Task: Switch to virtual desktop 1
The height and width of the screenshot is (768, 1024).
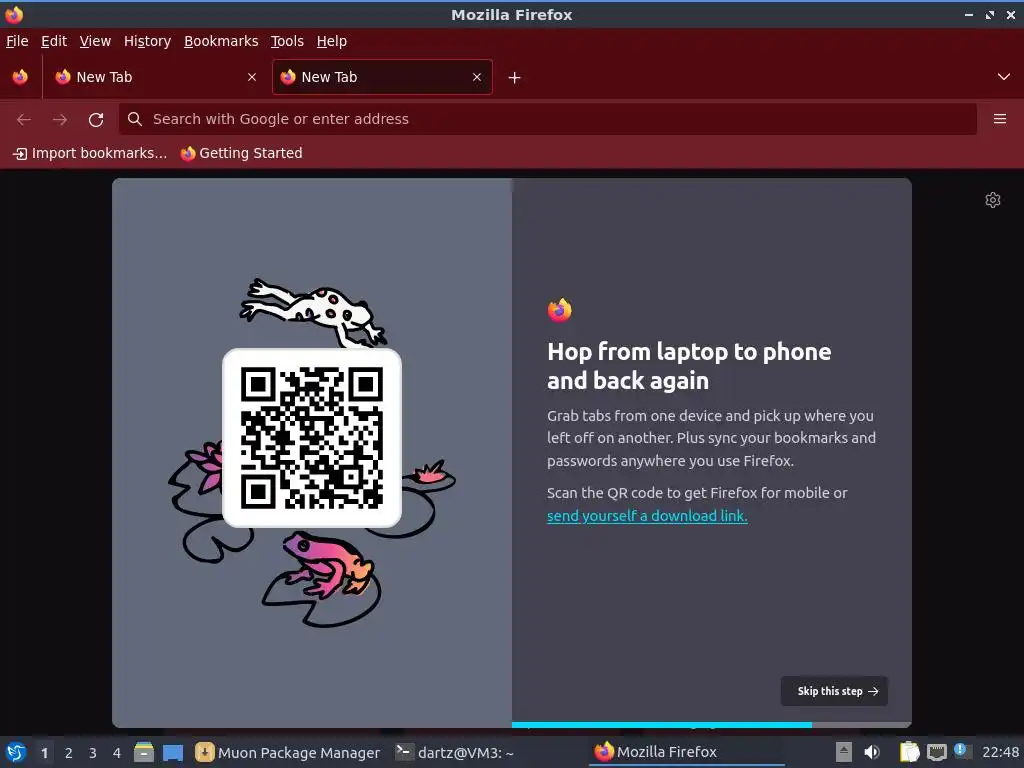Action: click(x=44, y=753)
